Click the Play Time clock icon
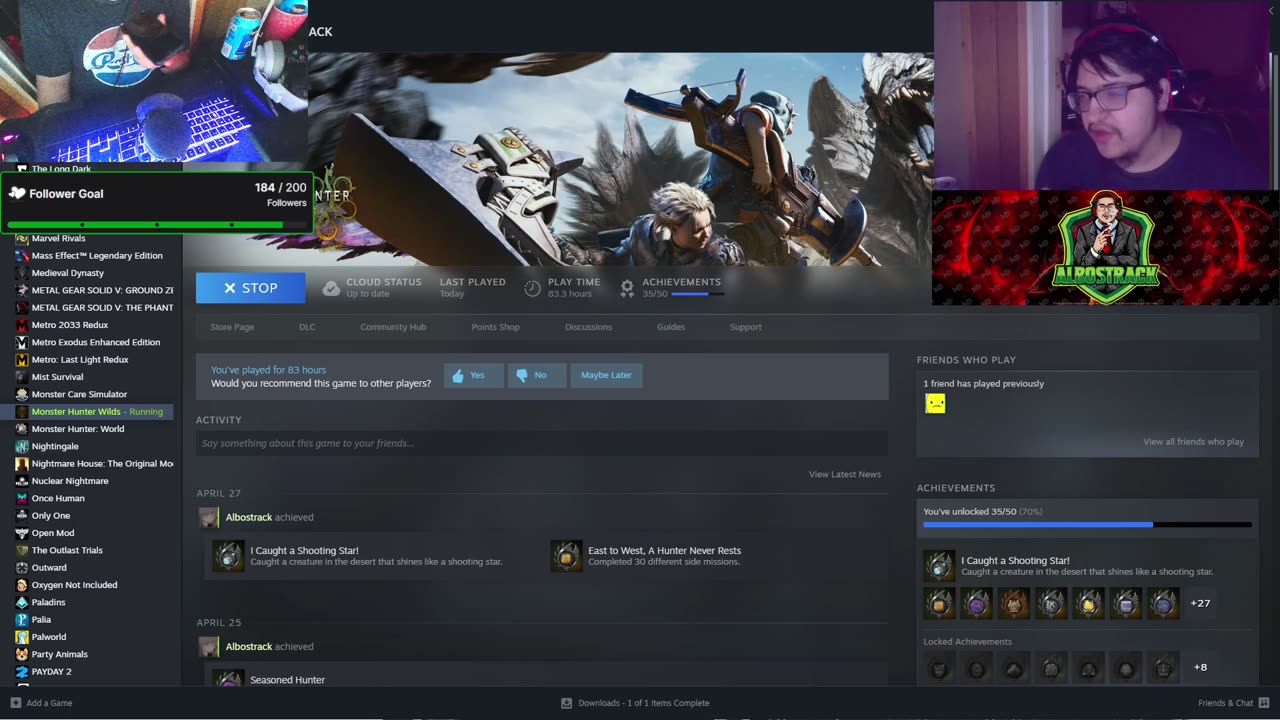The image size is (1280, 720). (x=533, y=288)
